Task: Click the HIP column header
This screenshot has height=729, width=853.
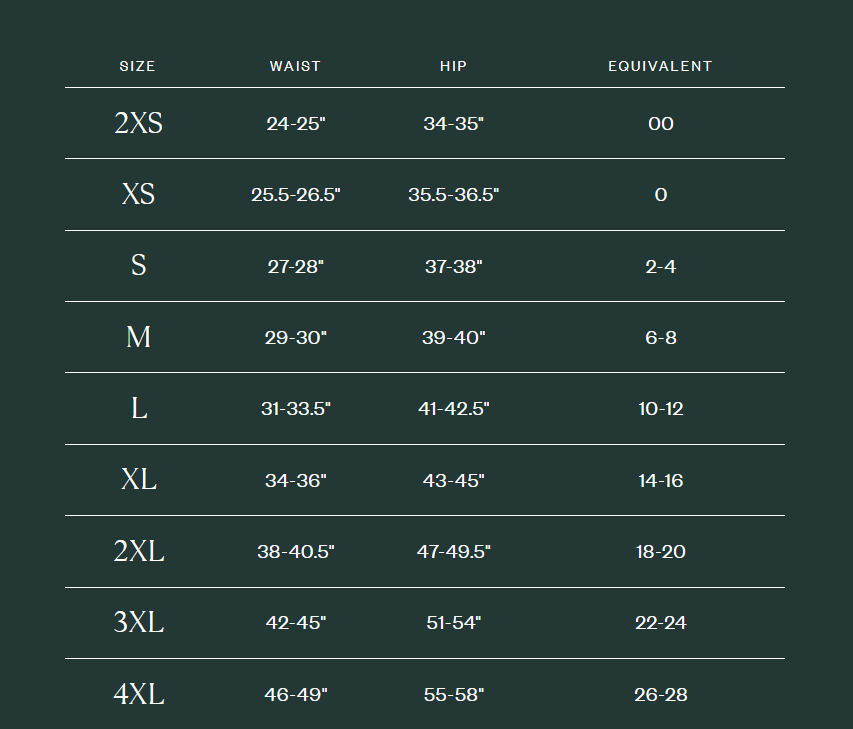Action: pos(453,67)
